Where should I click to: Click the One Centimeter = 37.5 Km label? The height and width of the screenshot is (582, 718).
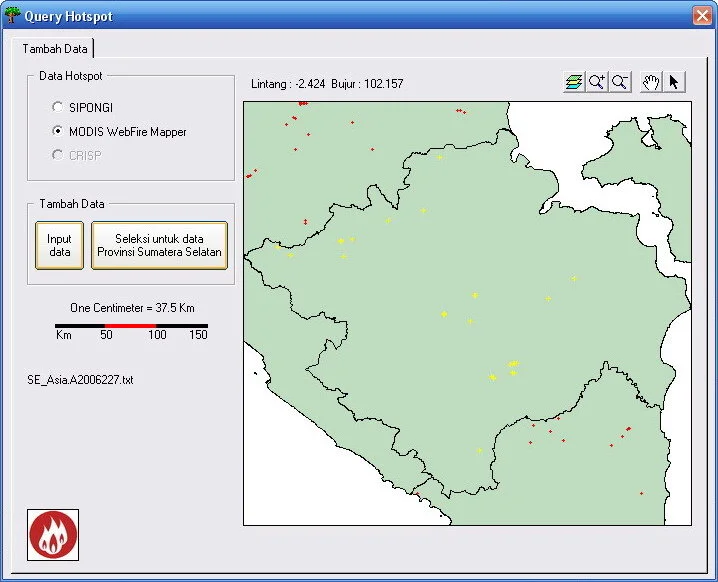click(132, 308)
